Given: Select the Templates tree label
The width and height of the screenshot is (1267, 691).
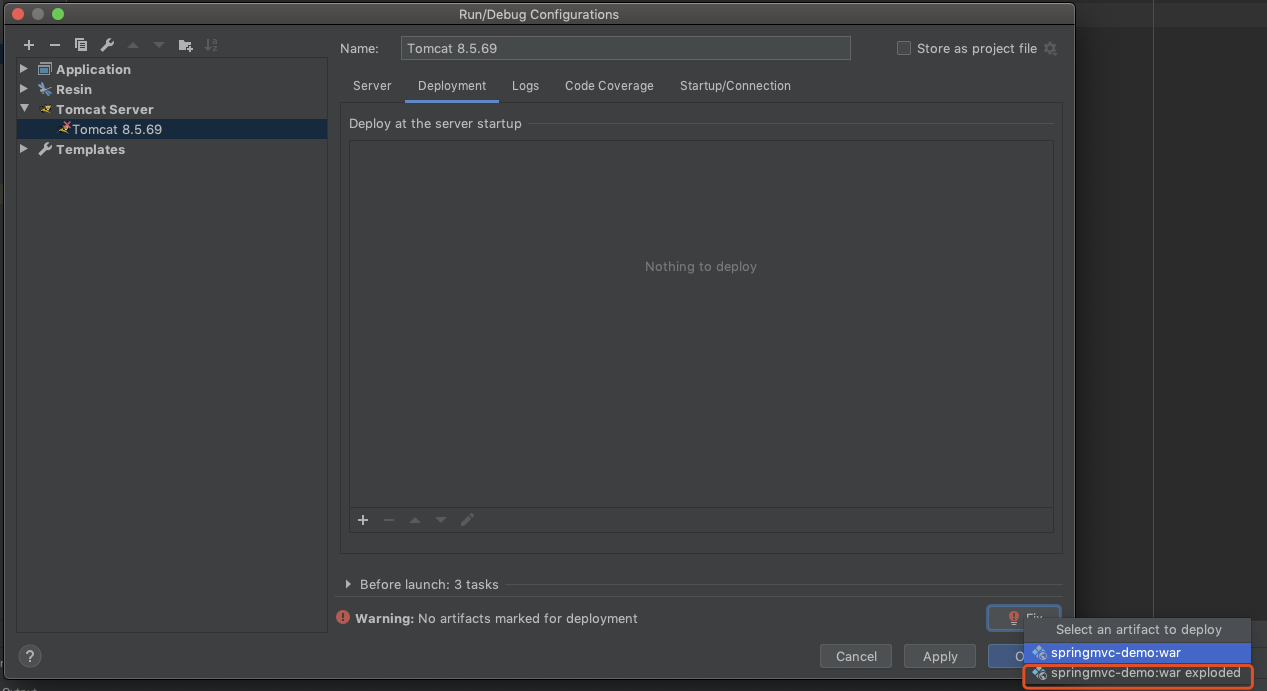Looking at the screenshot, I should click(90, 149).
